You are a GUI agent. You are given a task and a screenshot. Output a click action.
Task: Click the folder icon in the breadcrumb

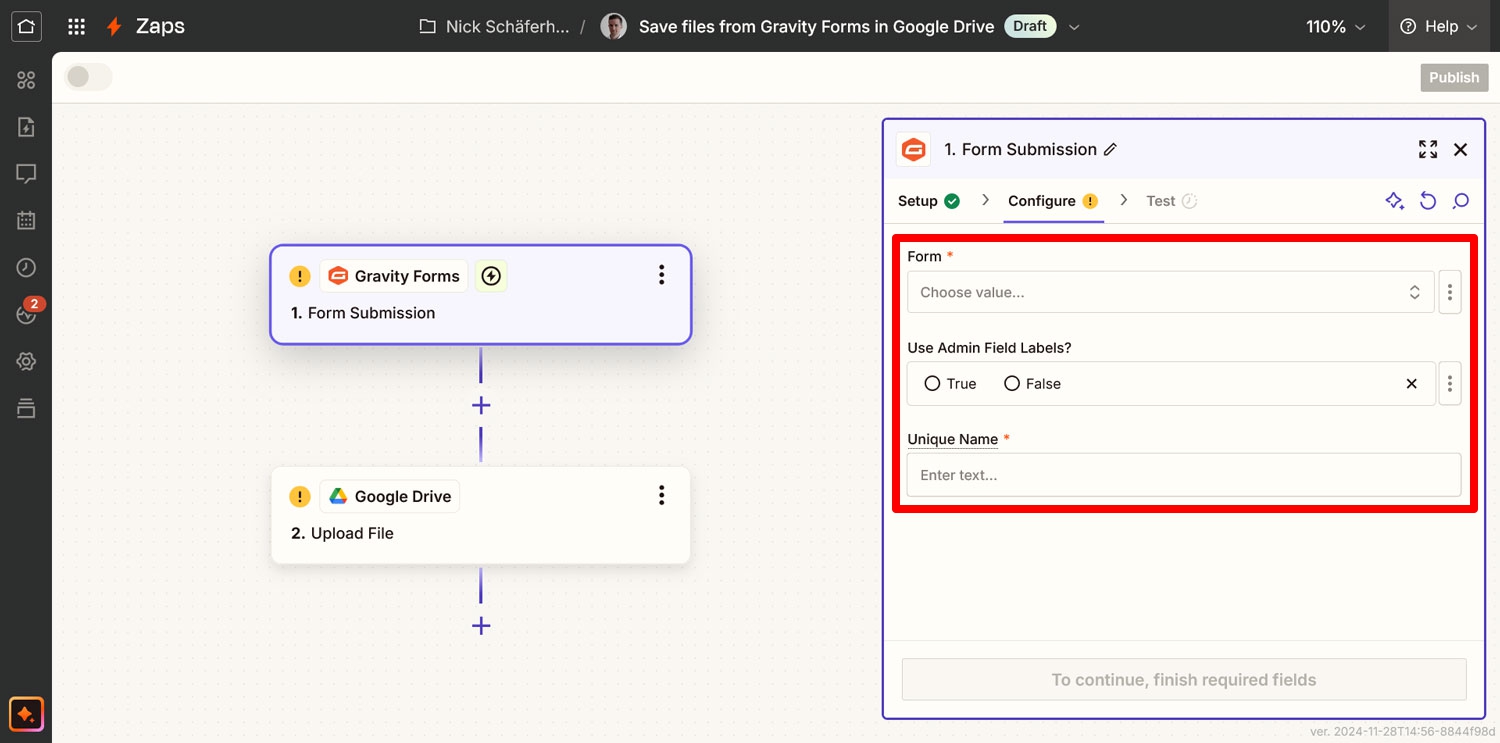(x=428, y=27)
